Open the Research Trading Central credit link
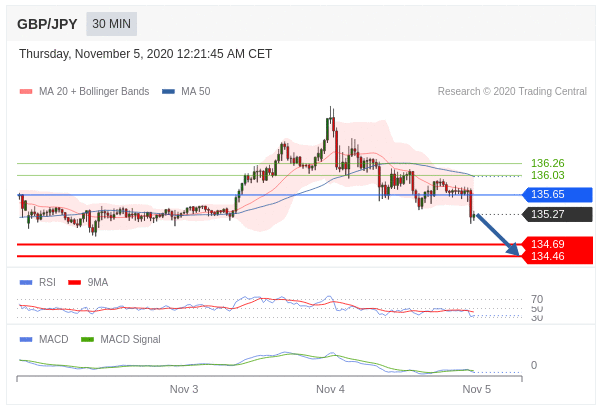Image resolution: width=599 pixels, height=409 pixels. [x=512, y=92]
